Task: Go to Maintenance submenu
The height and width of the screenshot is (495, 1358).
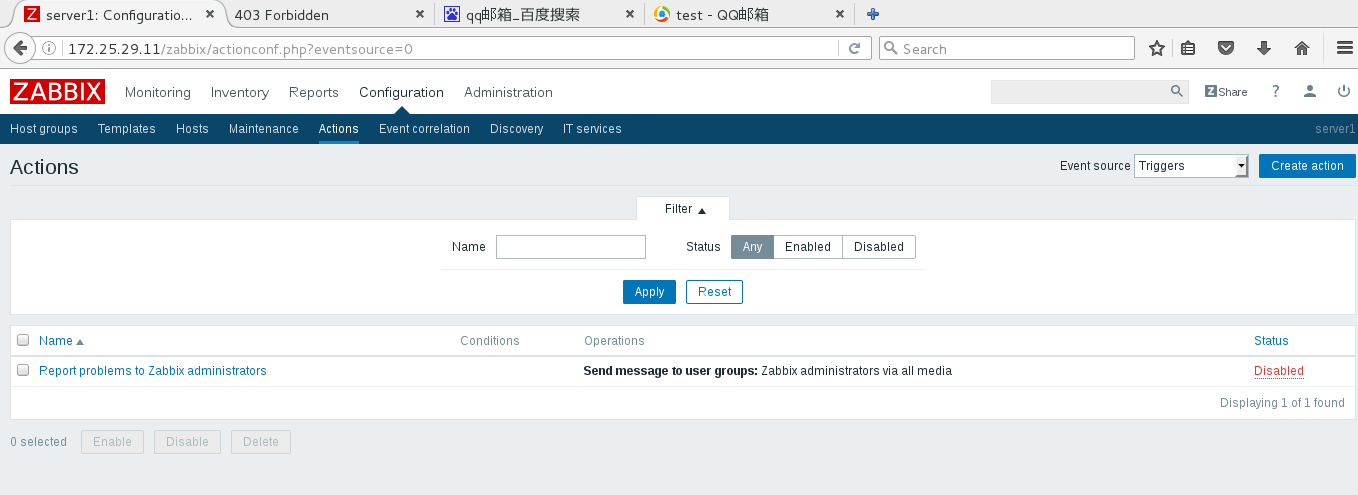Action: point(264,129)
